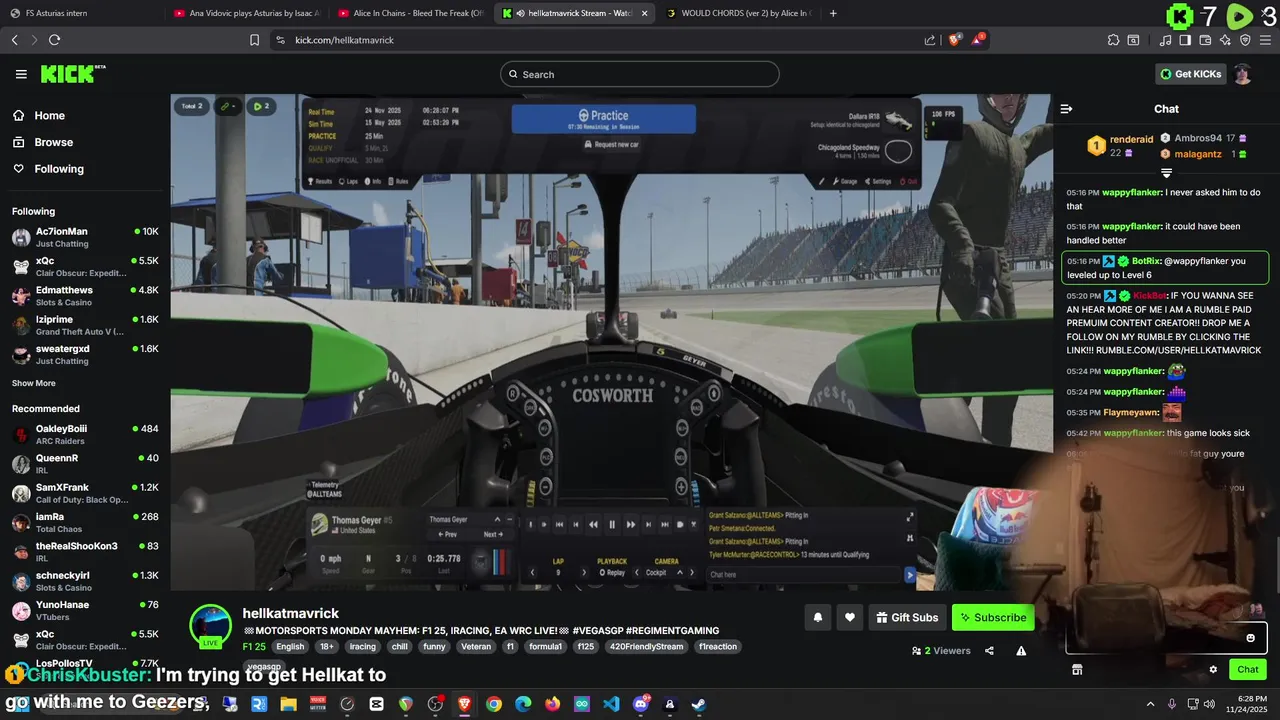Open a new browser tab
Viewport: 1280px width, 720px height.
[833, 13]
